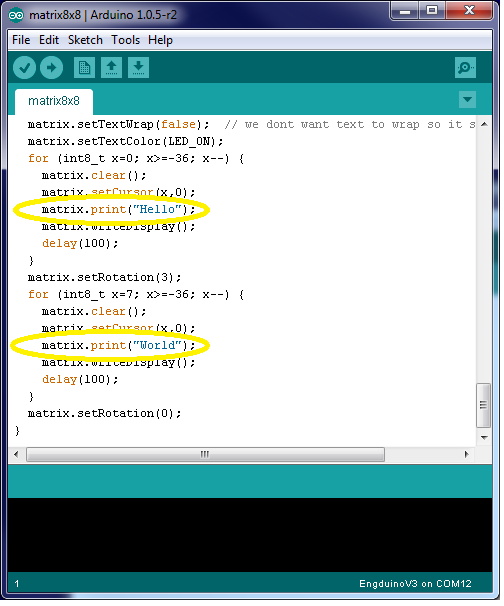Click the matrix.setTextColor(LED_ON) line

click(125, 141)
